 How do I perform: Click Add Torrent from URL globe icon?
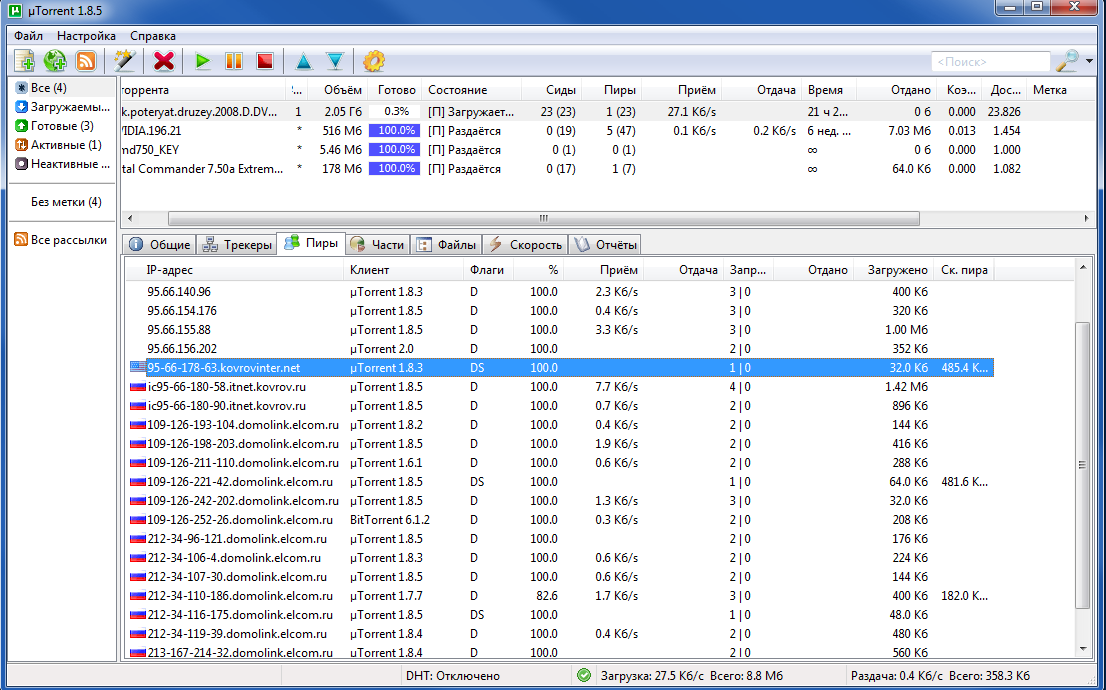55,61
